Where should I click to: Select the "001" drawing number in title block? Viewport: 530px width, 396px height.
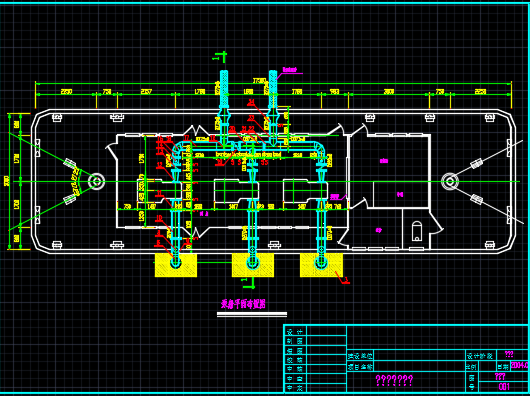click(x=504, y=387)
